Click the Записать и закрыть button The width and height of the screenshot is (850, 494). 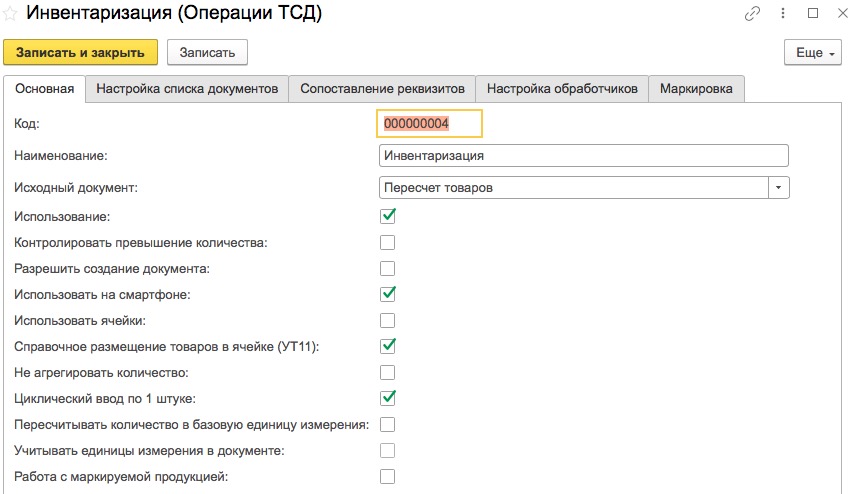coord(80,53)
